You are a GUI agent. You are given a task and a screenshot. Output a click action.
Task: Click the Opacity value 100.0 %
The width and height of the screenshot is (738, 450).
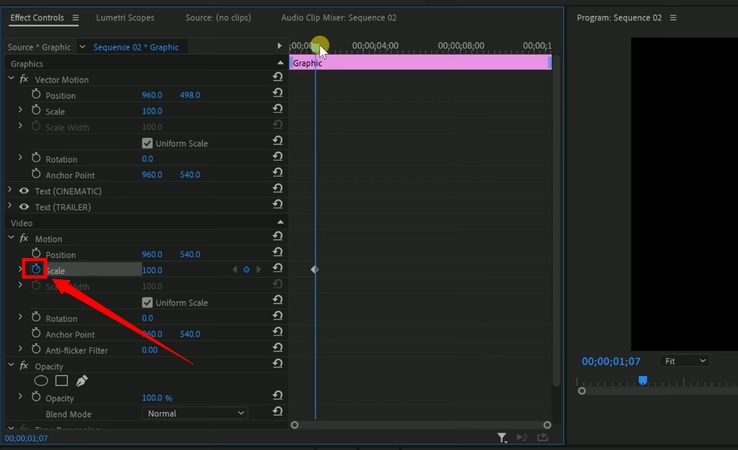(x=156, y=398)
